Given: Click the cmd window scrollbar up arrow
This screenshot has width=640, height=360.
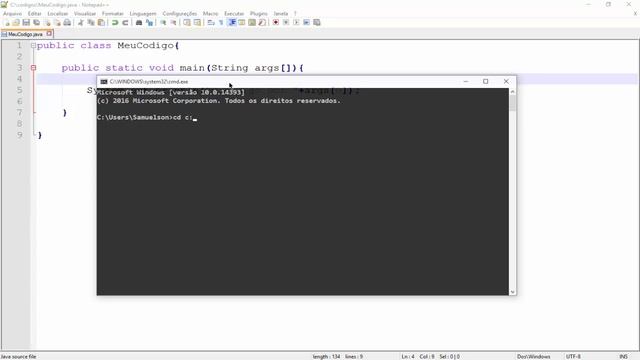Looking at the screenshot, I should pos(513,92).
